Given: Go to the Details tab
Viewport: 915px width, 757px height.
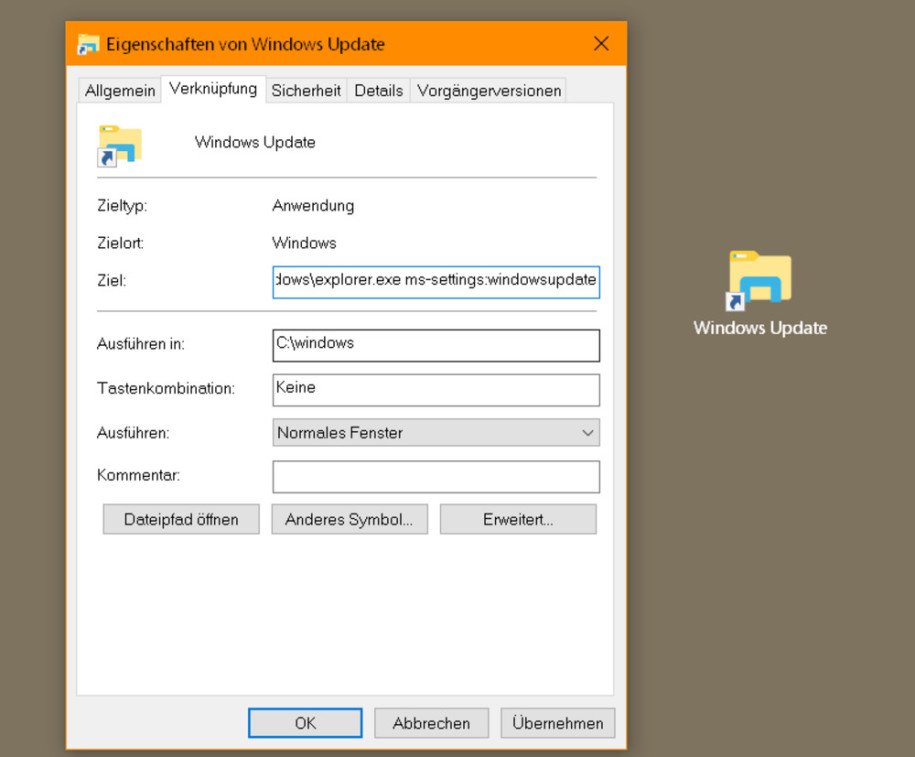Looking at the screenshot, I should click(379, 90).
